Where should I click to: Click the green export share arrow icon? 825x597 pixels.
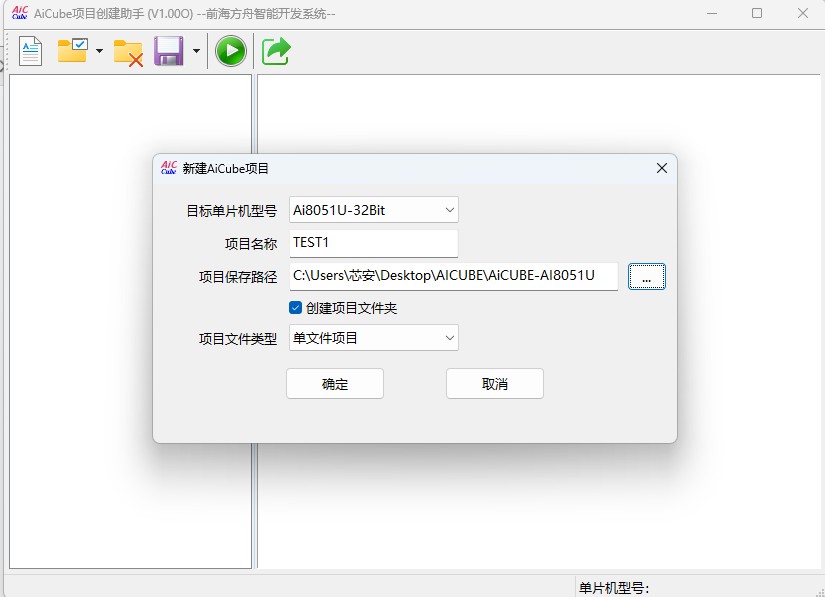276,51
